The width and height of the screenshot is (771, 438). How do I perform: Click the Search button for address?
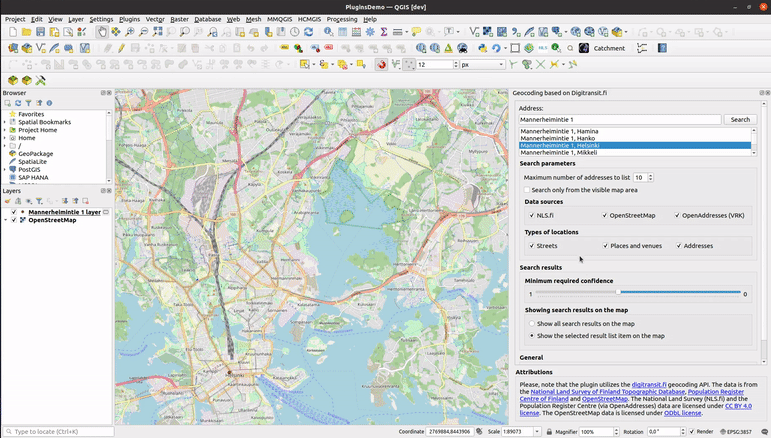click(740, 119)
